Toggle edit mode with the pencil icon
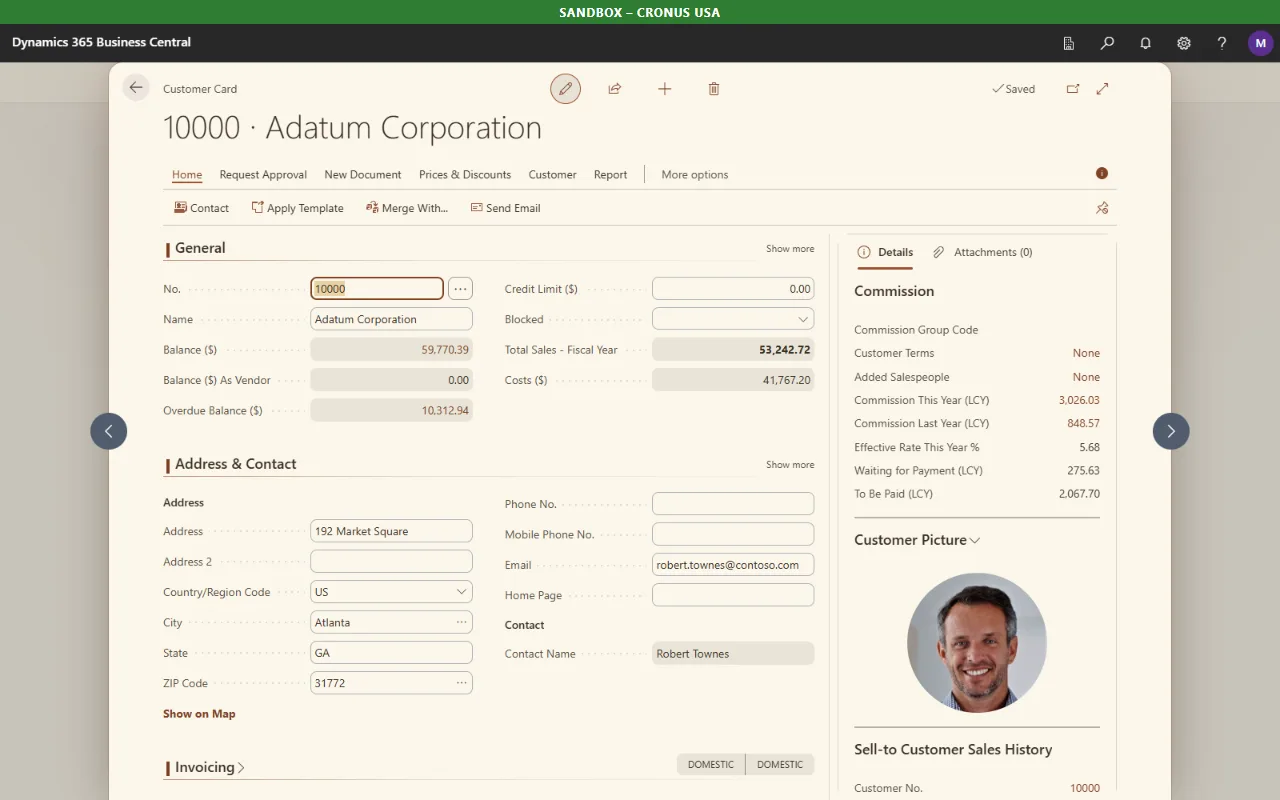 coord(565,89)
